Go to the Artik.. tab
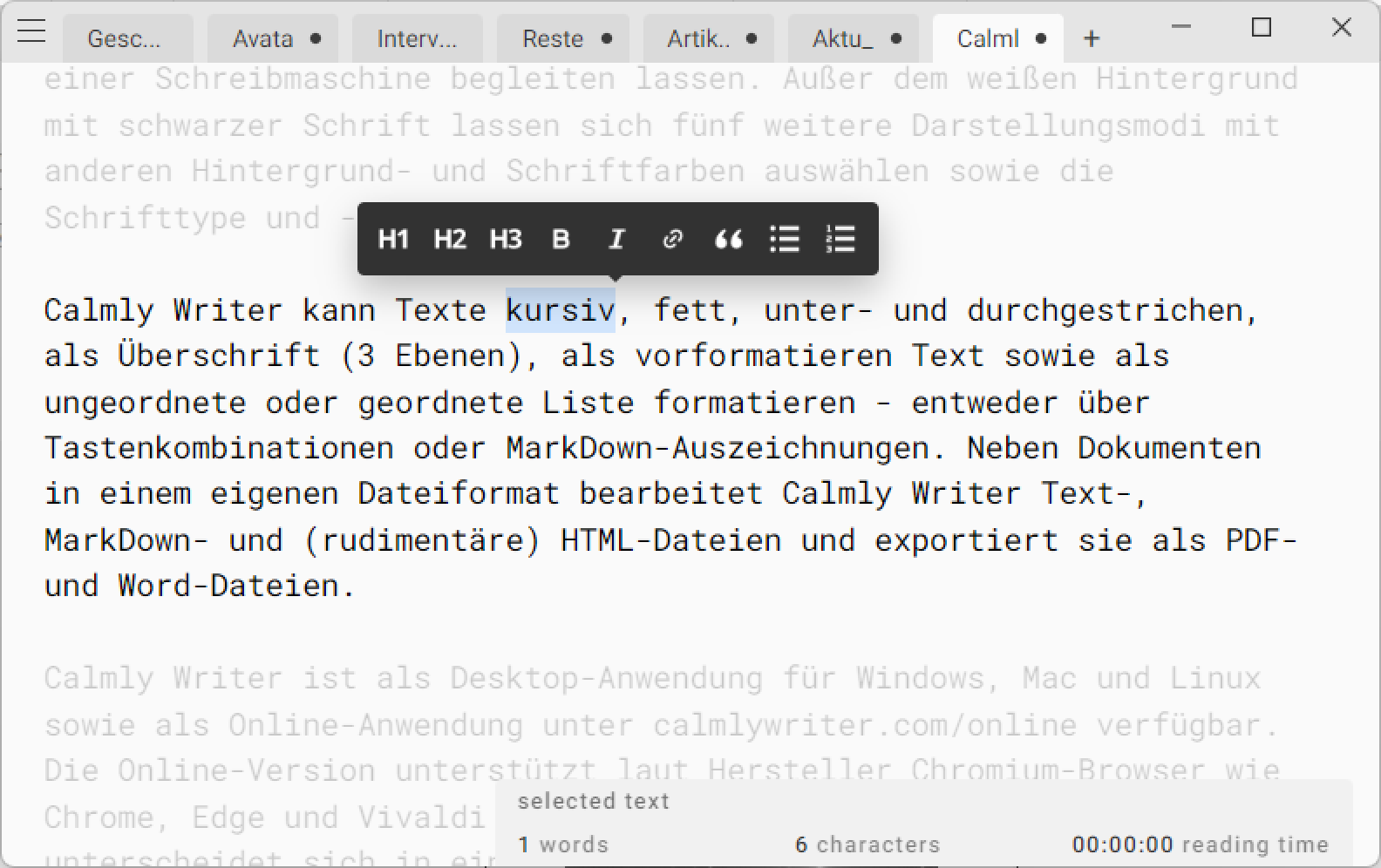Screen dimensions: 1381x868 [x=709, y=39]
